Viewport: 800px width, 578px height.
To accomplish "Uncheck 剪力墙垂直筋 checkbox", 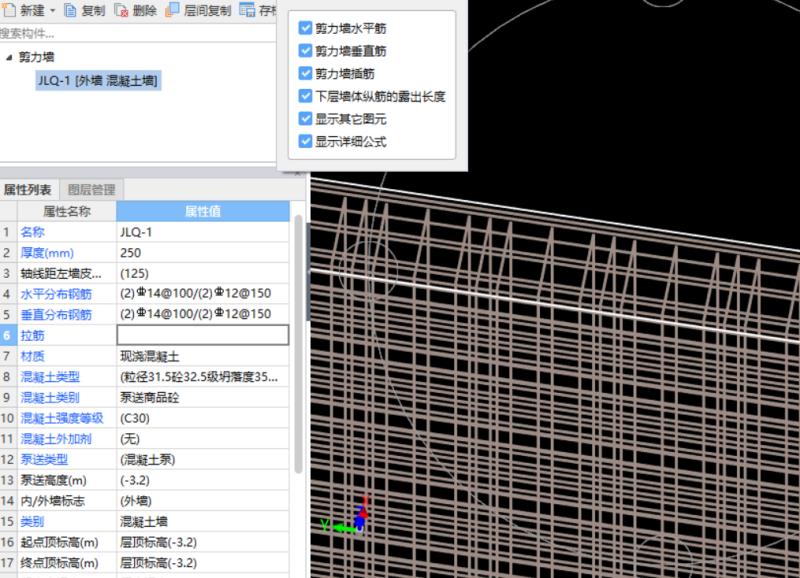I will click(305, 51).
